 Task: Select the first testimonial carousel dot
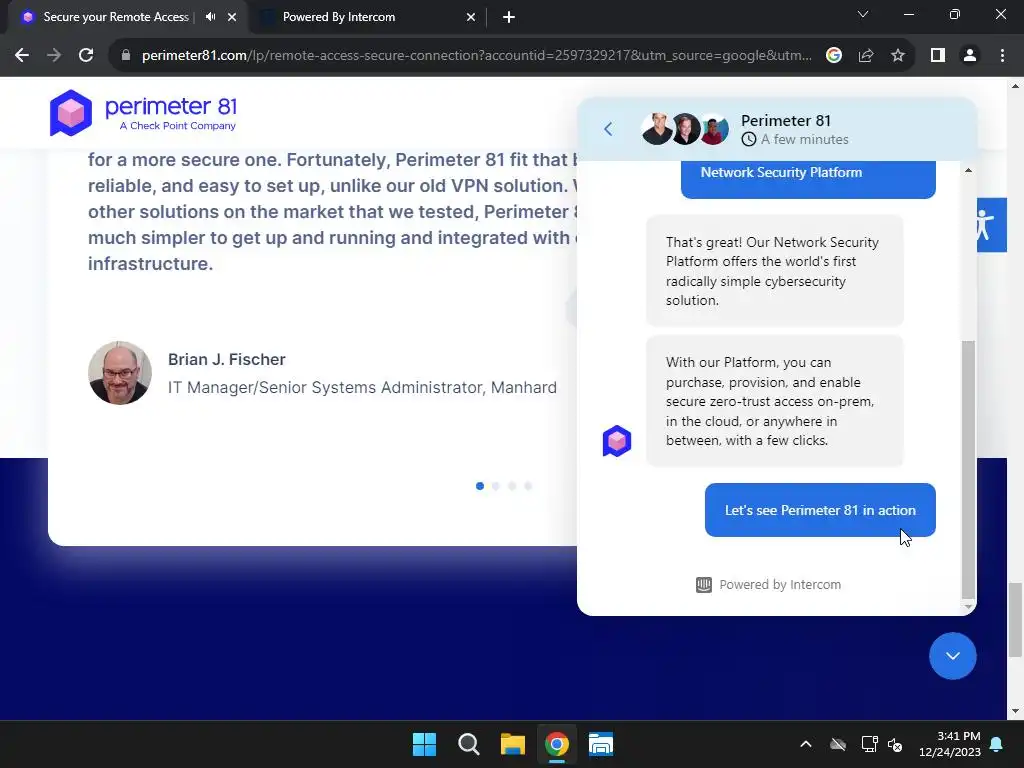click(x=480, y=486)
